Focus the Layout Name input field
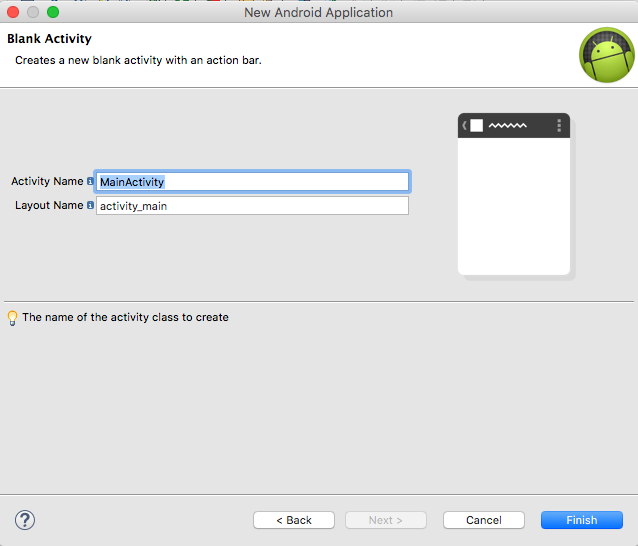This screenshot has height=546, width=638. click(x=252, y=206)
